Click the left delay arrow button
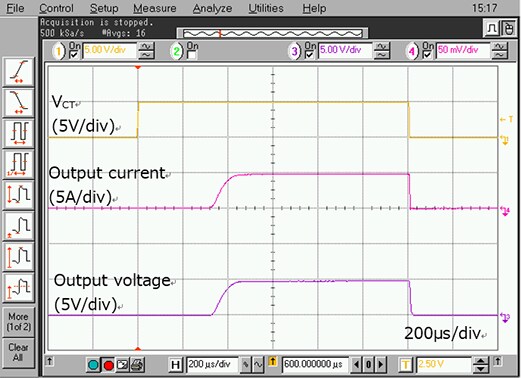The width and height of the screenshot is (521, 378). [x=357, y=365]
